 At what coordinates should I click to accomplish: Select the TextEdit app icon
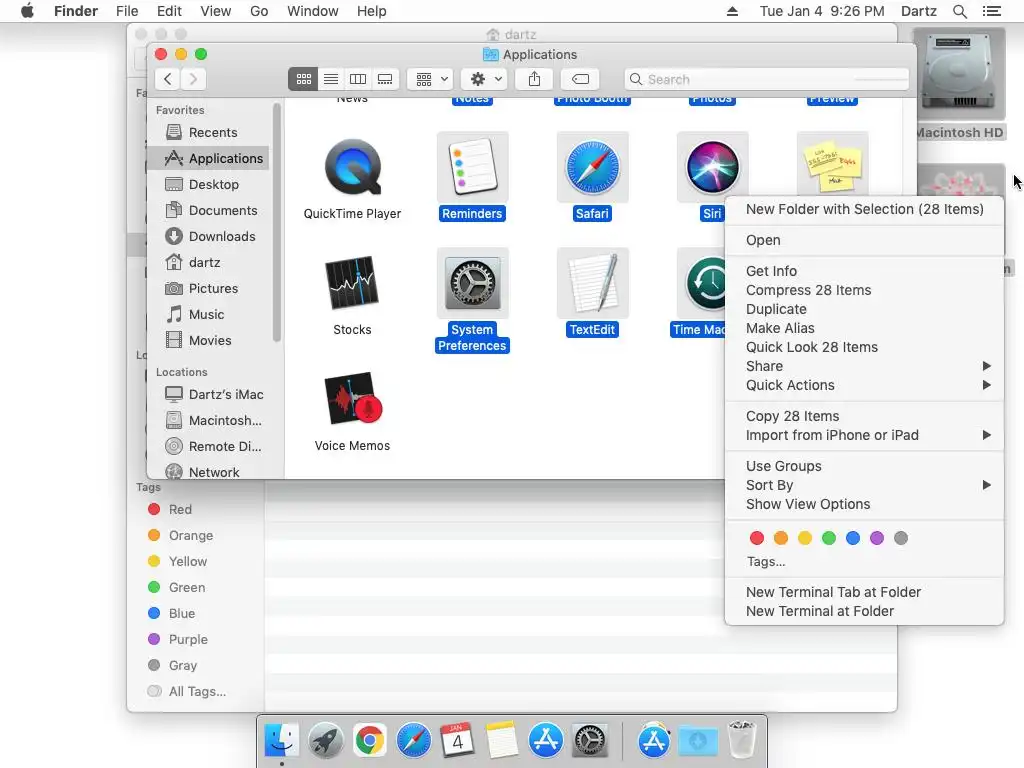pos(592,283)
